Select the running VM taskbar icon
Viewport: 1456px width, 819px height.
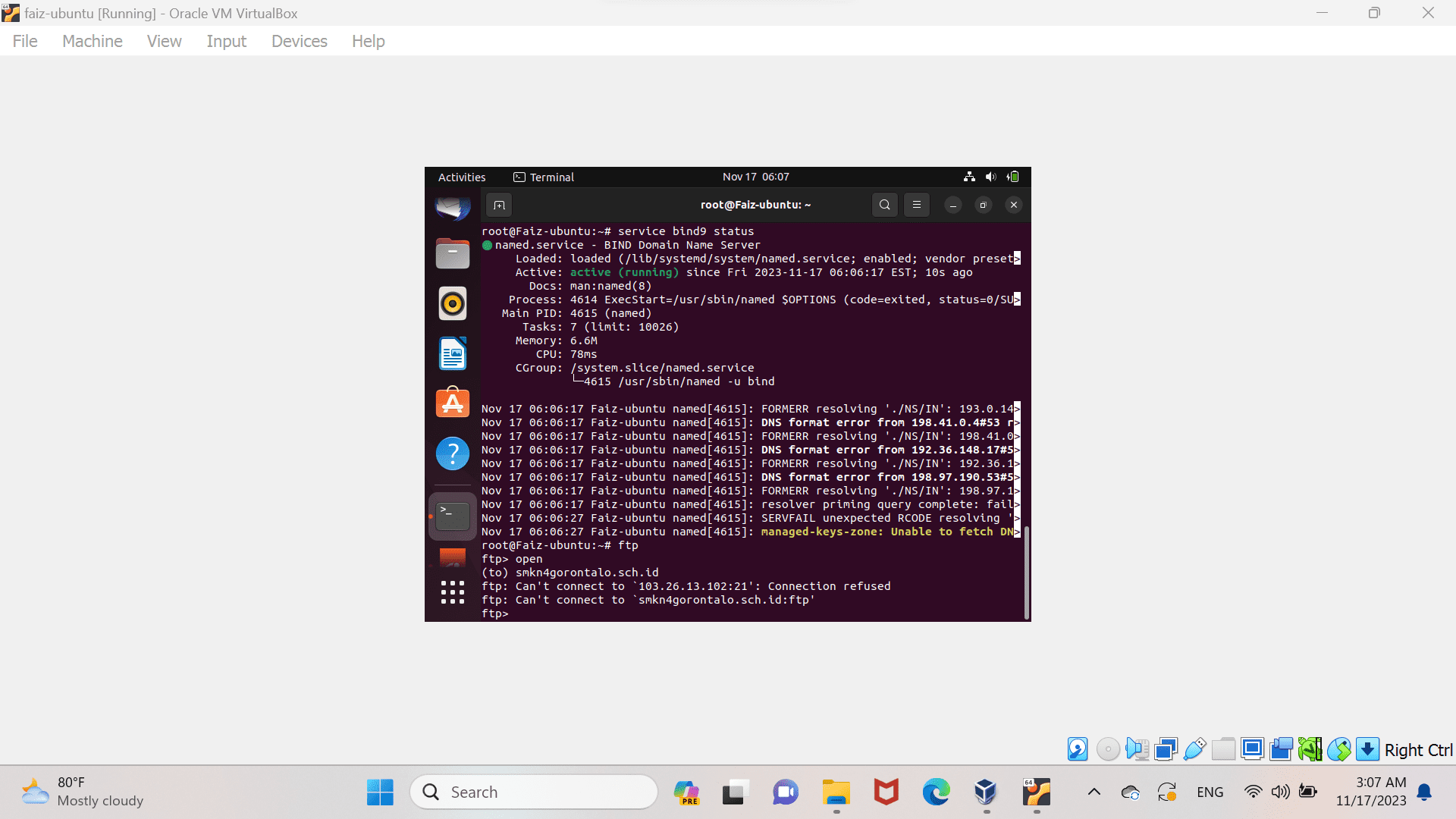1036,792
